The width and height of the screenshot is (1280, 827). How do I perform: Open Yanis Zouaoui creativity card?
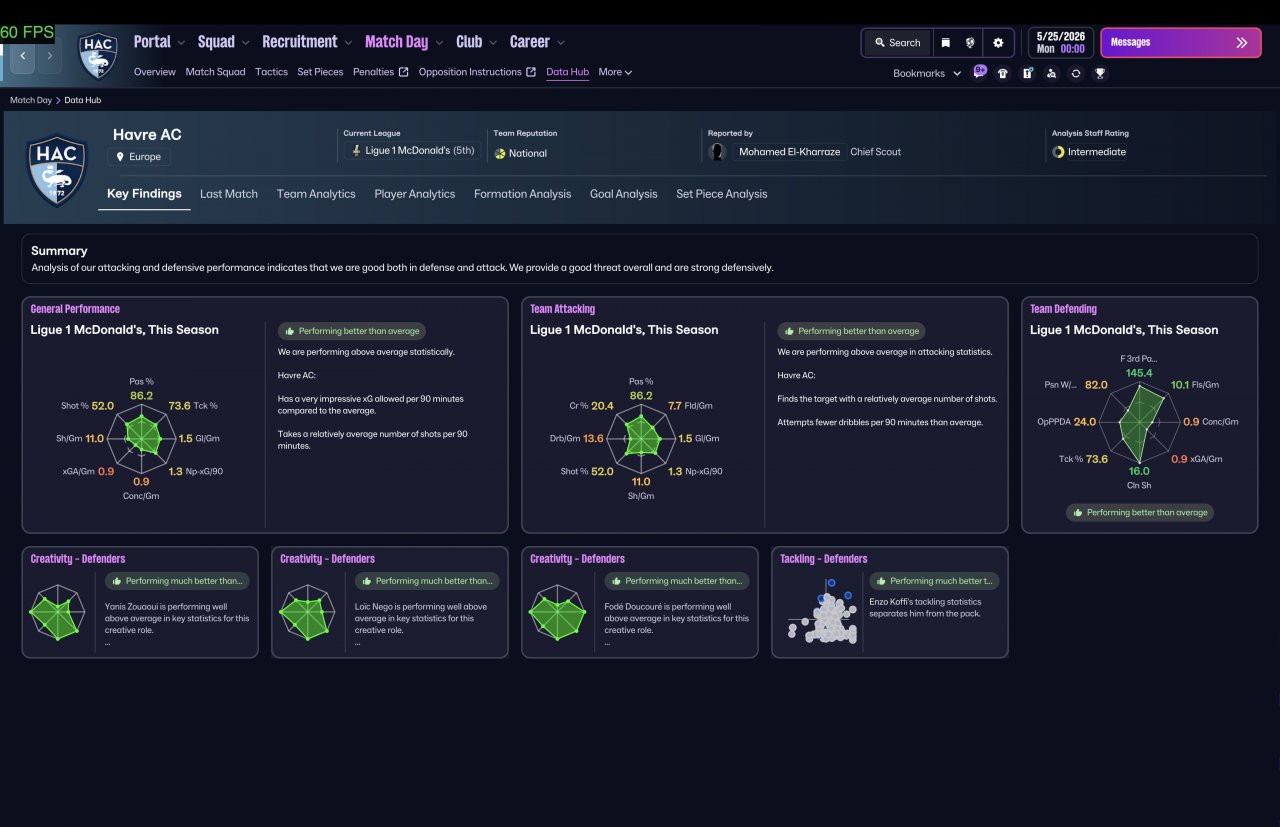pos(140,602)
